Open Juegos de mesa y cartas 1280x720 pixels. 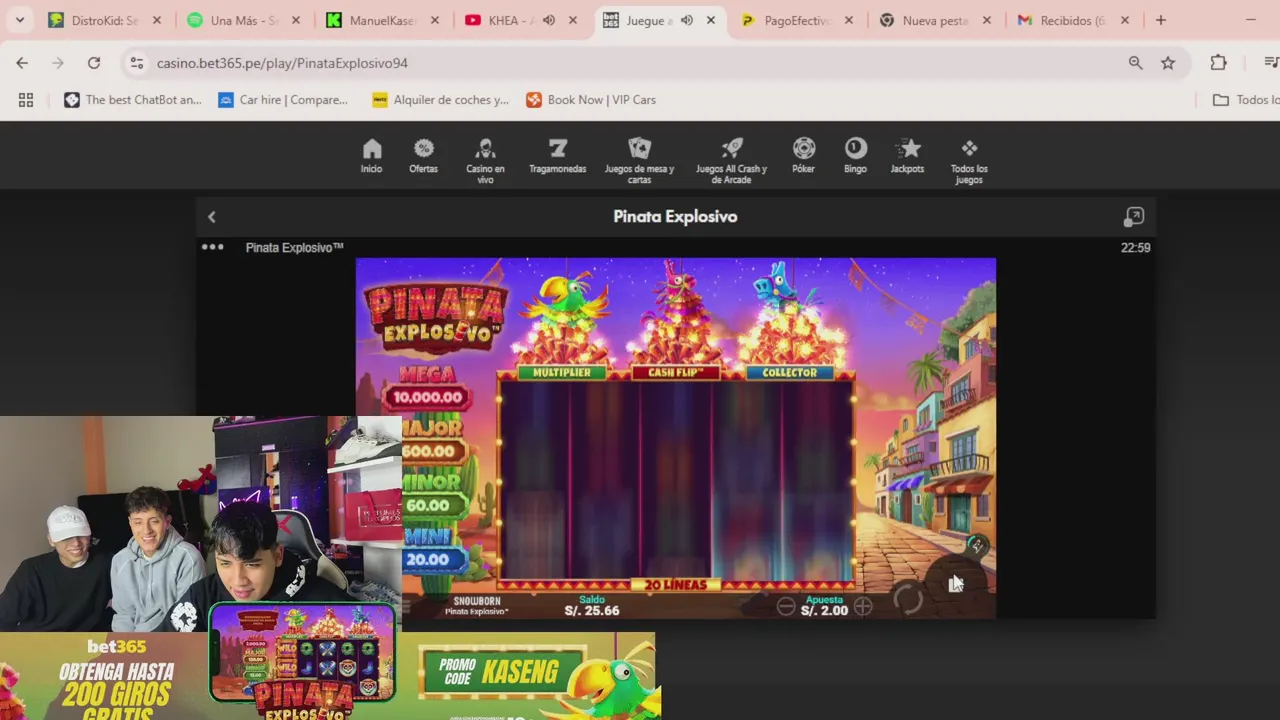[639, 161]
